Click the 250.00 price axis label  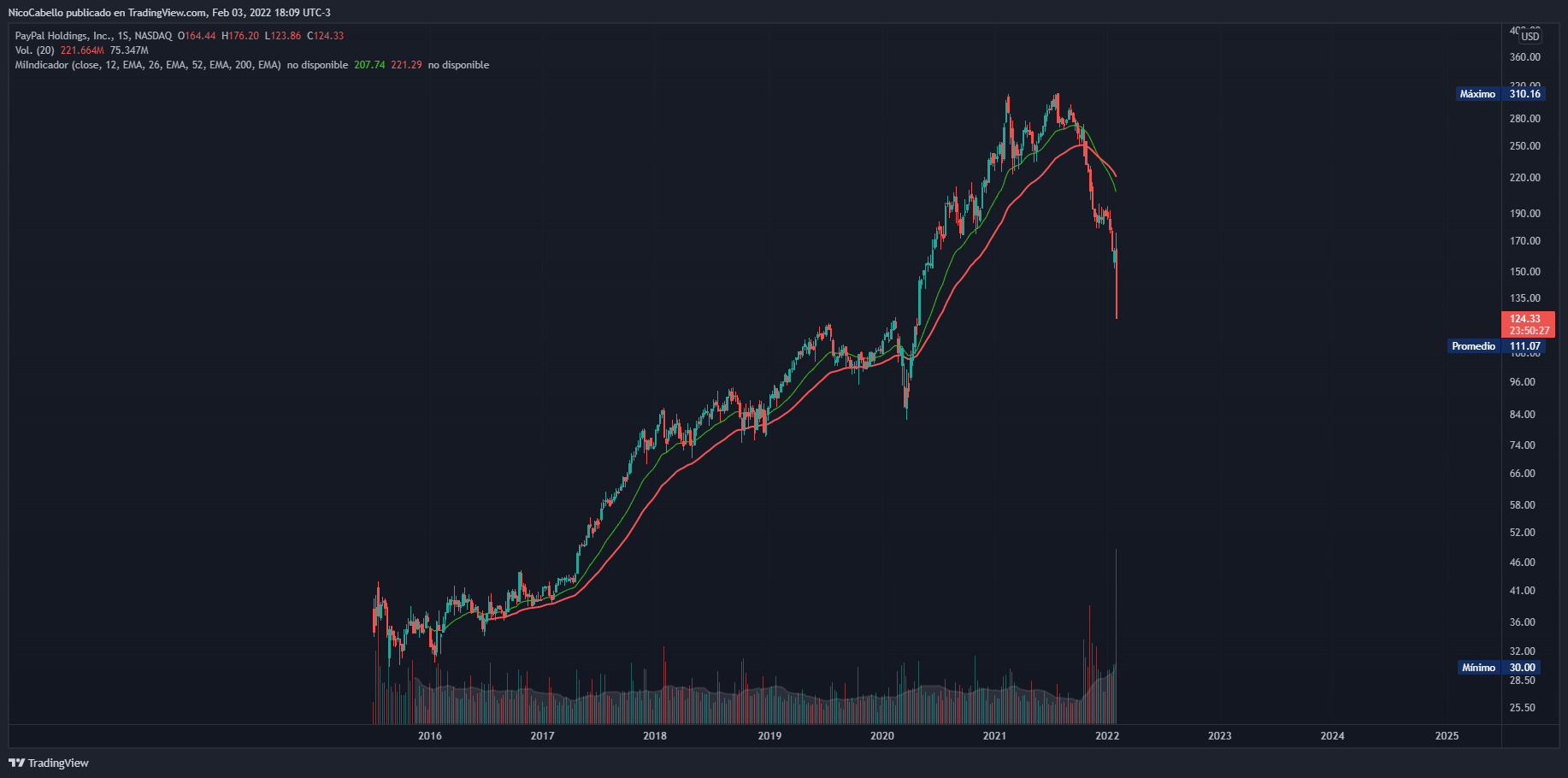(x=1525, y=146)
